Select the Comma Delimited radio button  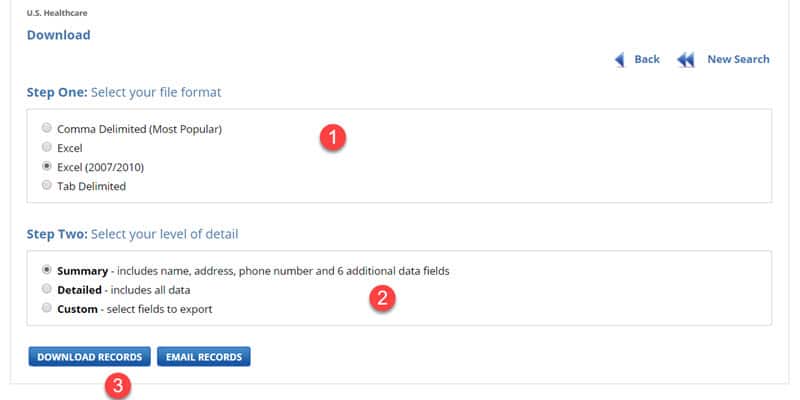(x=46, y=128)
